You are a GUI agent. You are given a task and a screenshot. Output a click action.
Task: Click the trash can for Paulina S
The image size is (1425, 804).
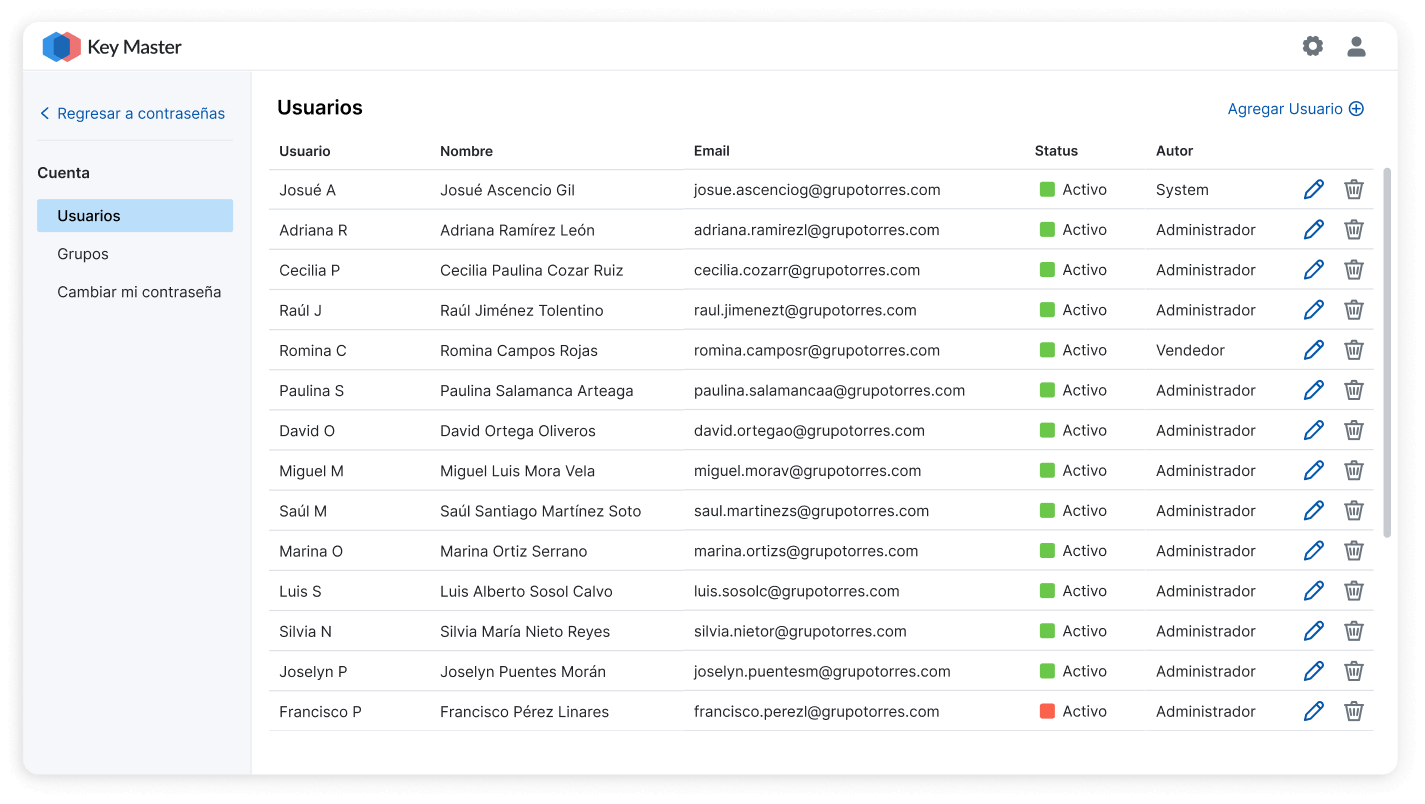pyautogui.click(x=1354, y=390)
